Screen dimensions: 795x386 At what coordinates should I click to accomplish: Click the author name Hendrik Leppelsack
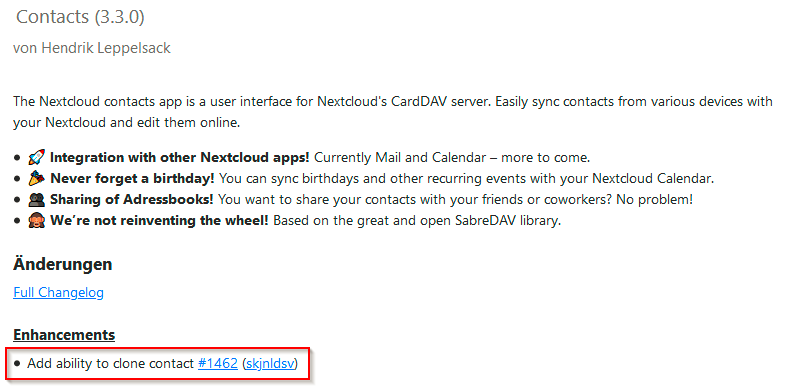(106, 48)
